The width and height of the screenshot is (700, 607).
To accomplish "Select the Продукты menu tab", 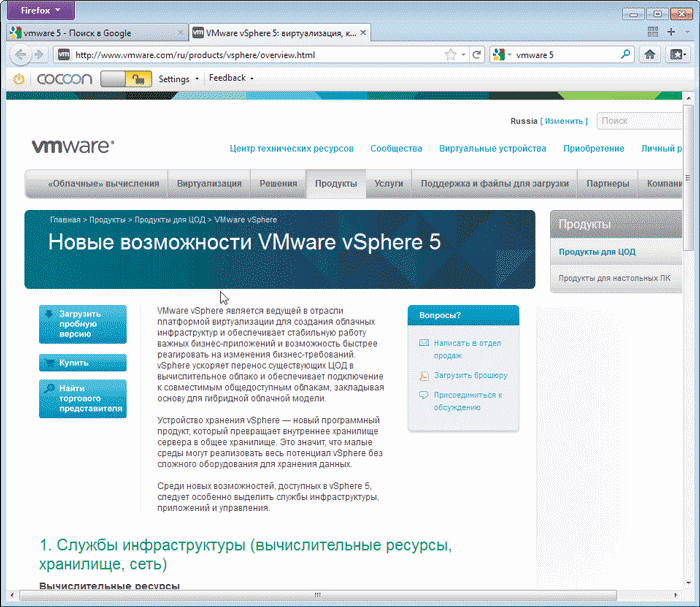I will pos(336,183).
